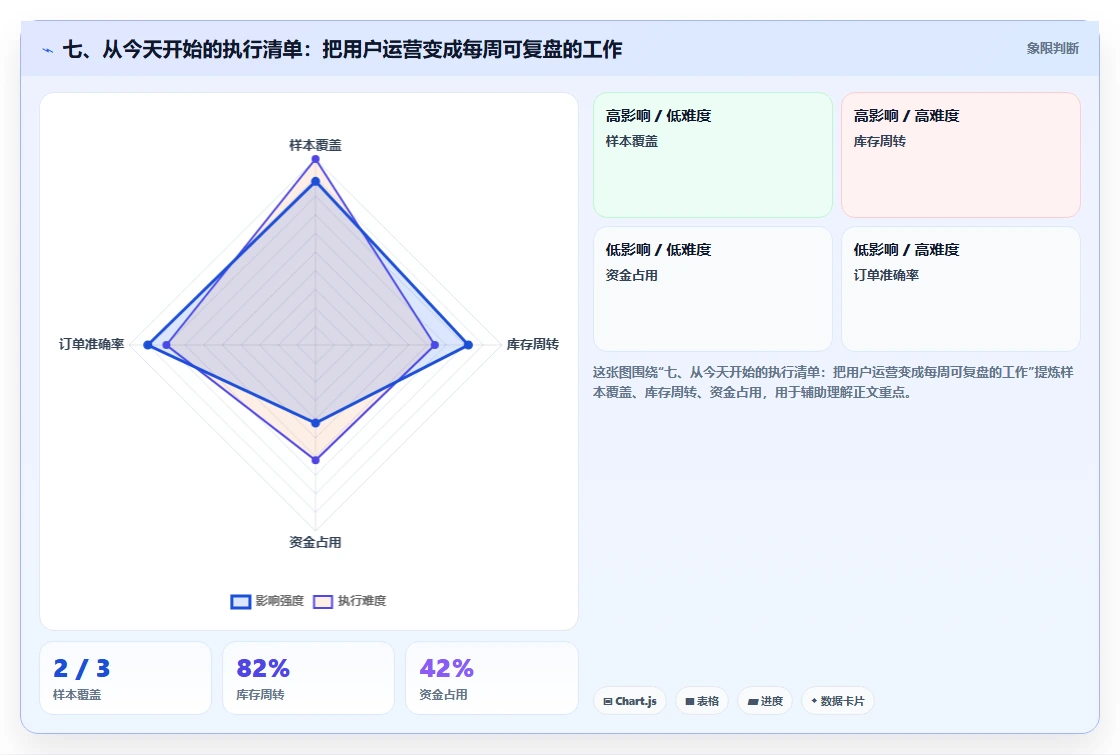Click blue data point on 库存周转 axis
Screen dimensions: 1120x755
click(469, 345)
